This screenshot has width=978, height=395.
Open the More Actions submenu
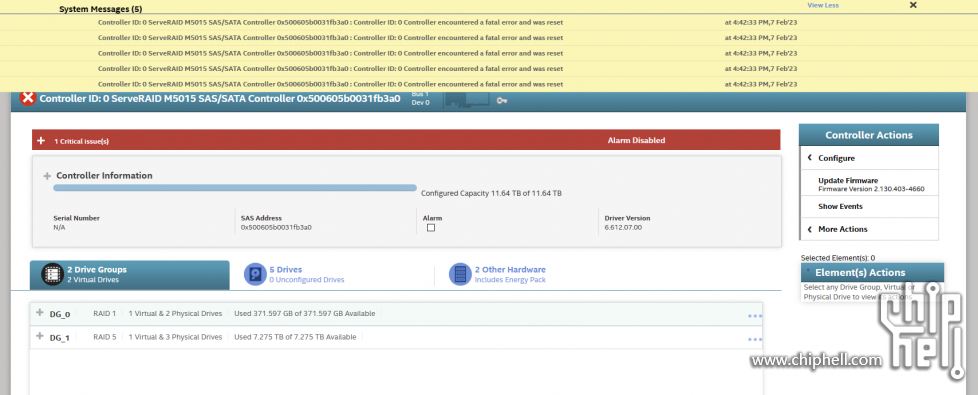(x=869, y=229)
